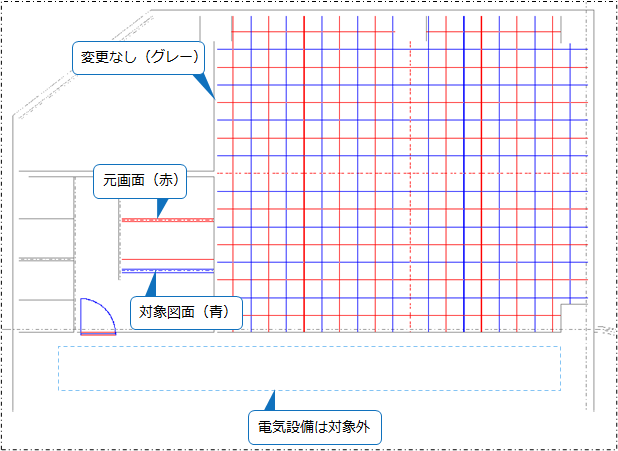Click the pointer tip of 変更なし callout
This screenshot has height=451, width=618.
tap(214, 98)
